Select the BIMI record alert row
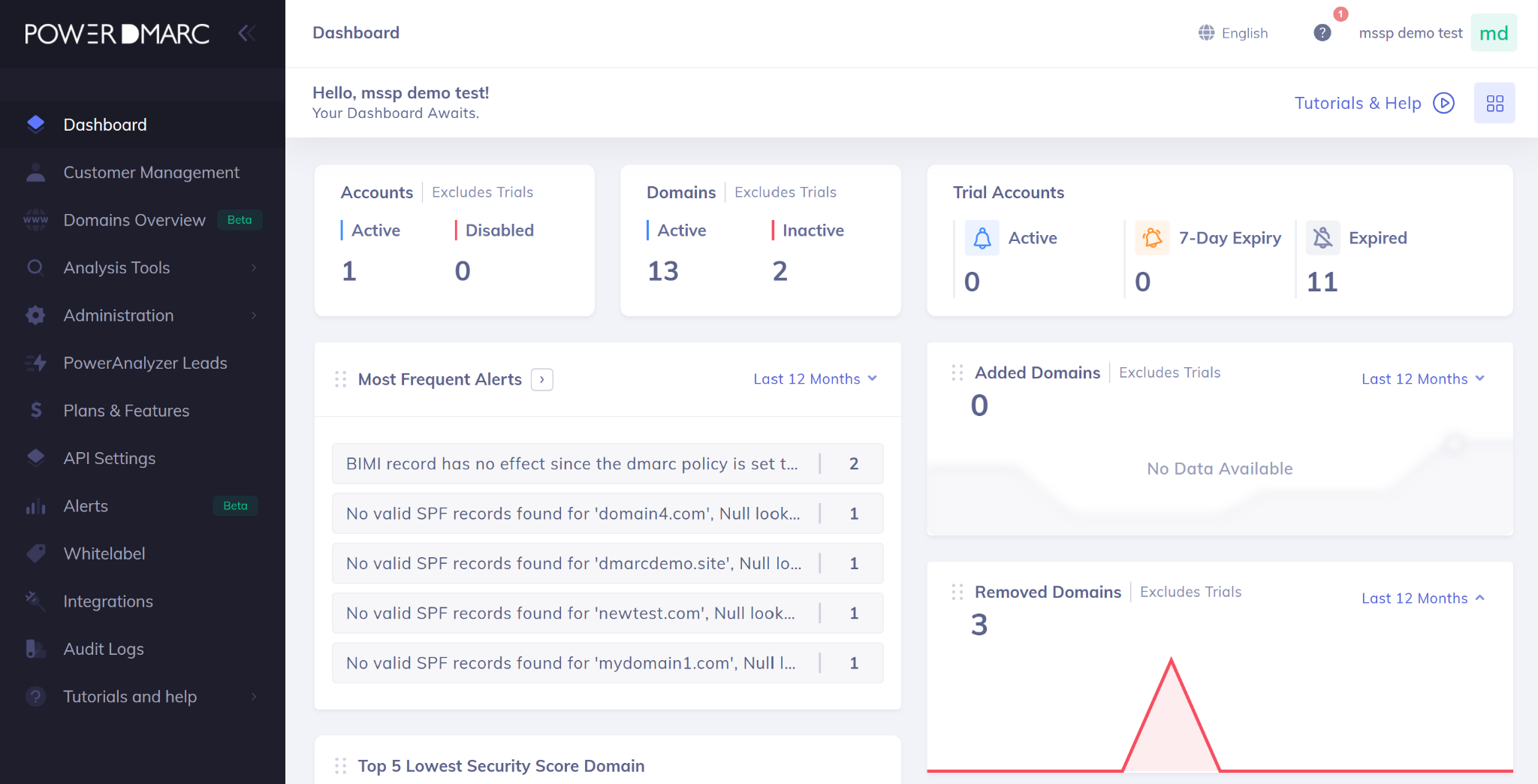This screenshot has height=784, width=1538. pyautogui.click(x=608, y=464)
